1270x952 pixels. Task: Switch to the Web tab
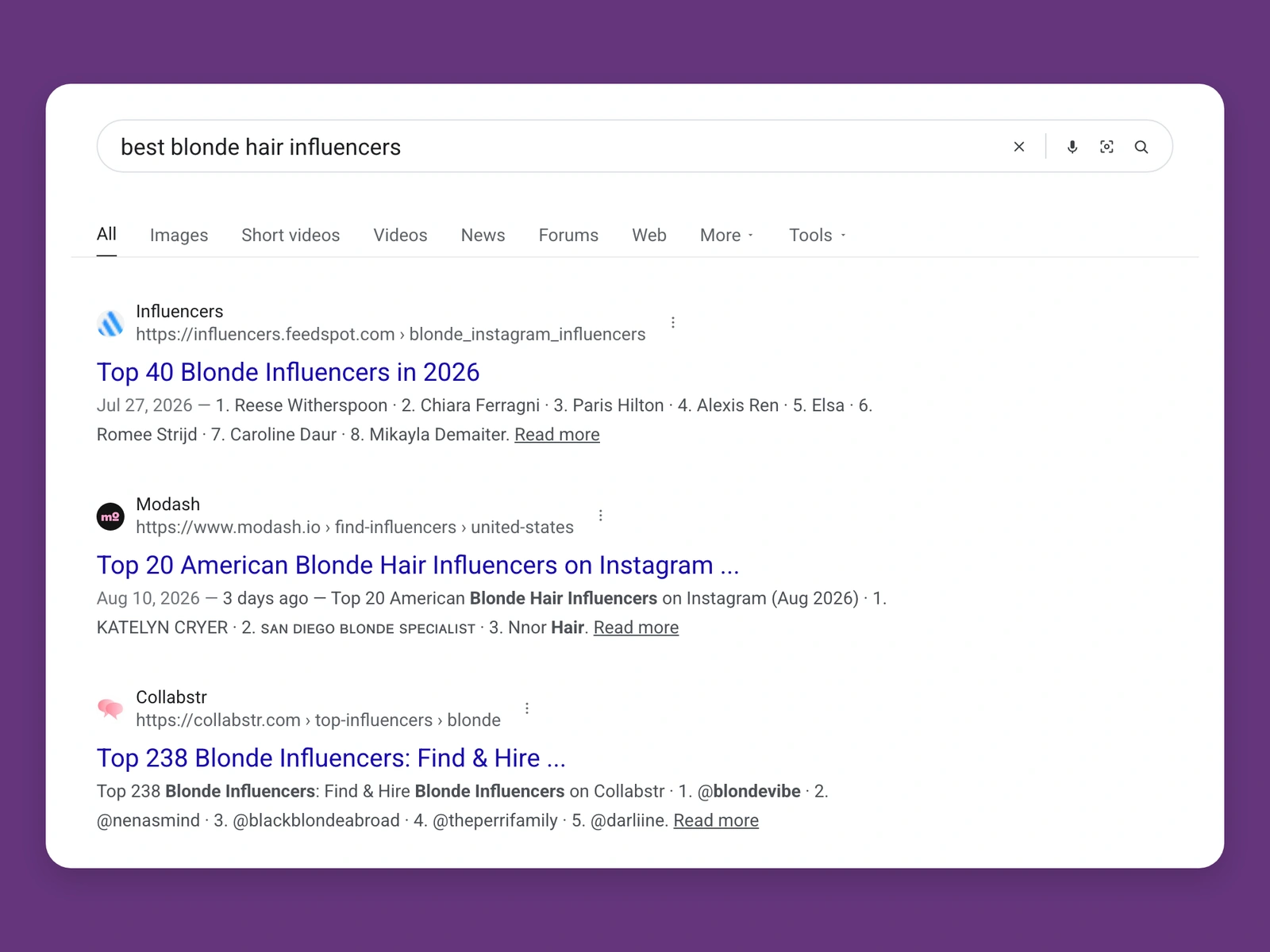point(649,235)
